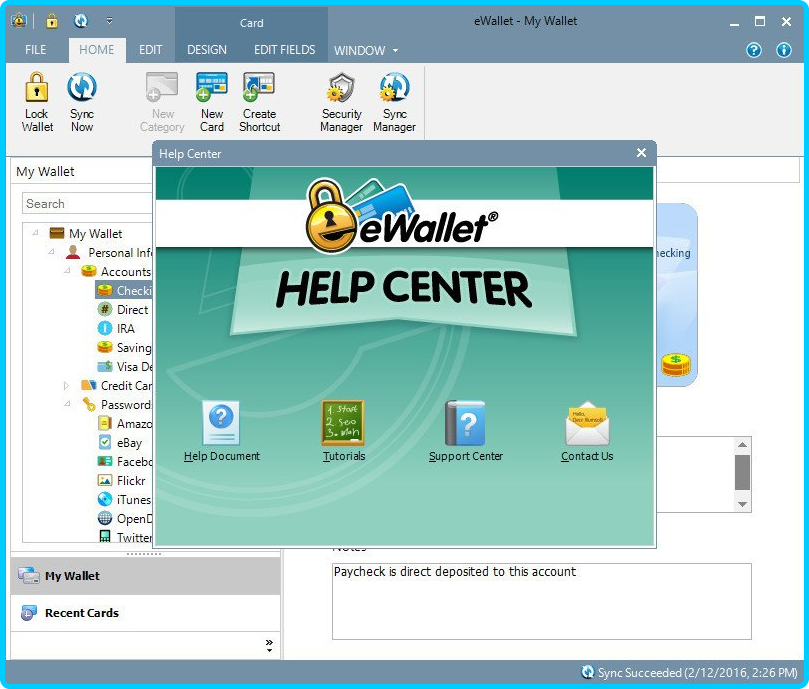The width and height of the screenshot is (809, 689).
Task: Open the FILE menu tab
Action: 36,50
